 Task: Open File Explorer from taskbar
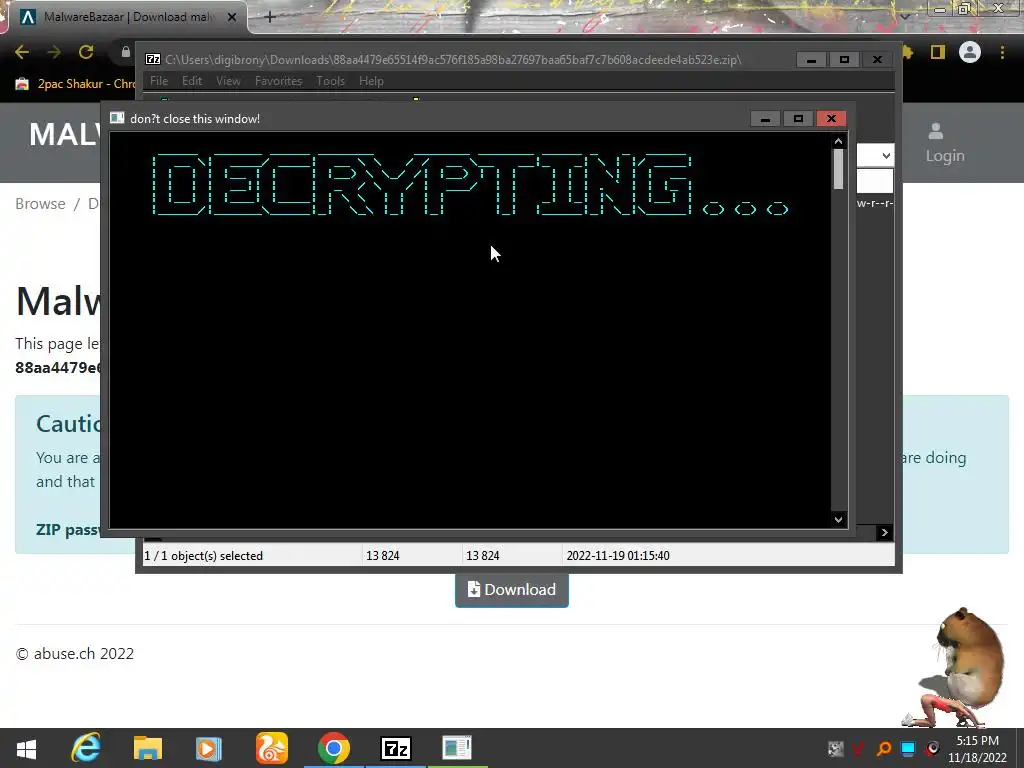(148, 748)
